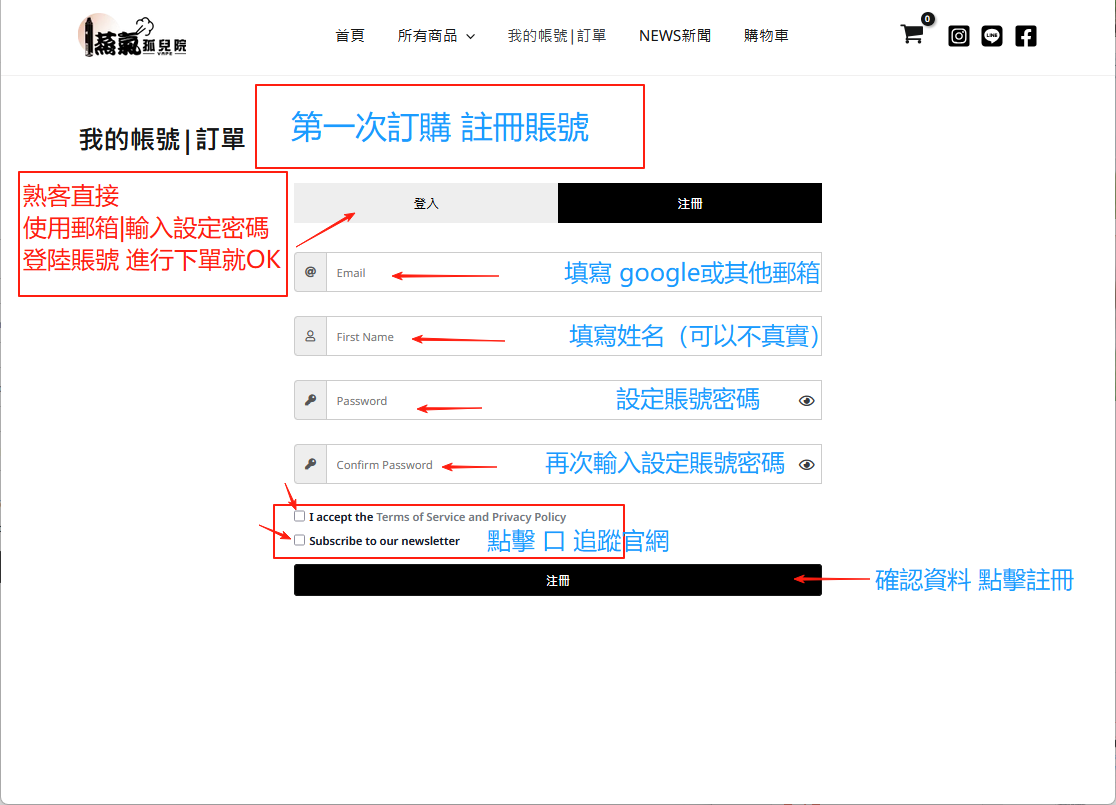Accept the Terms of Service checkbox
The width and height of the screenshot is (1116, 805).
[300, 517]
